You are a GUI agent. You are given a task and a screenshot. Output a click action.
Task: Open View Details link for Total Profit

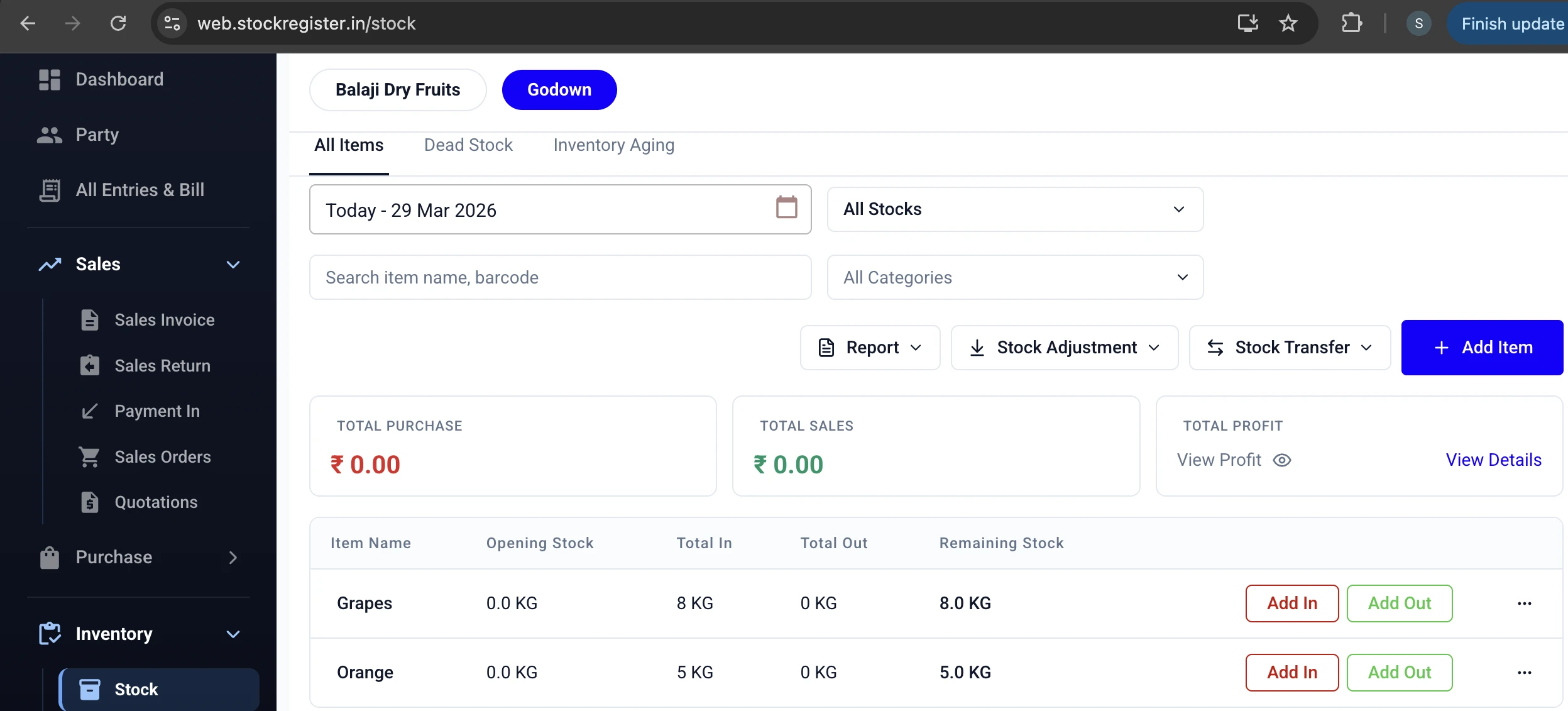(x=1493, y=460)
